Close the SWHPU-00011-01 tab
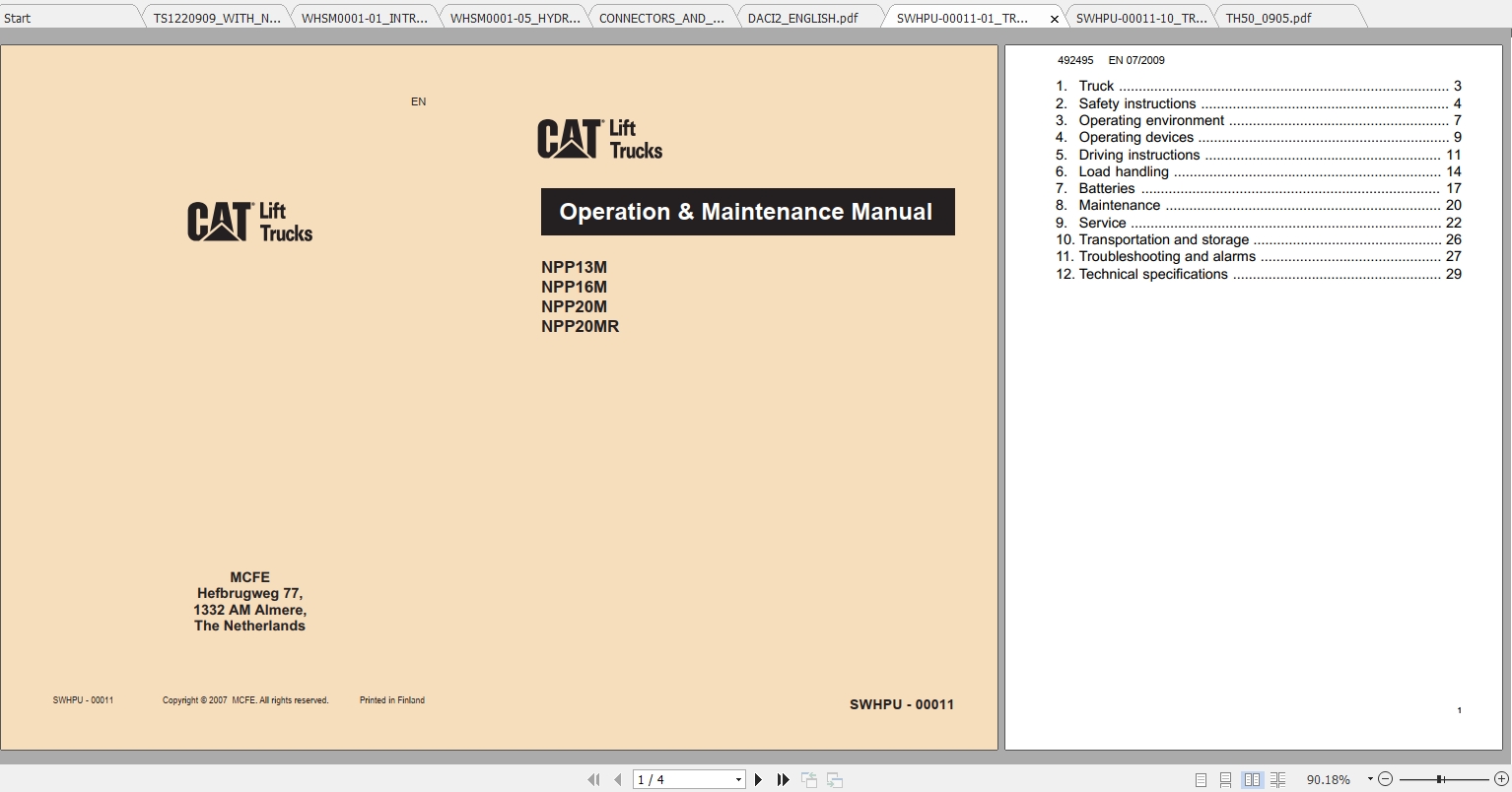This screenshot has width=1512, height=792. [x=1054, y=19]
